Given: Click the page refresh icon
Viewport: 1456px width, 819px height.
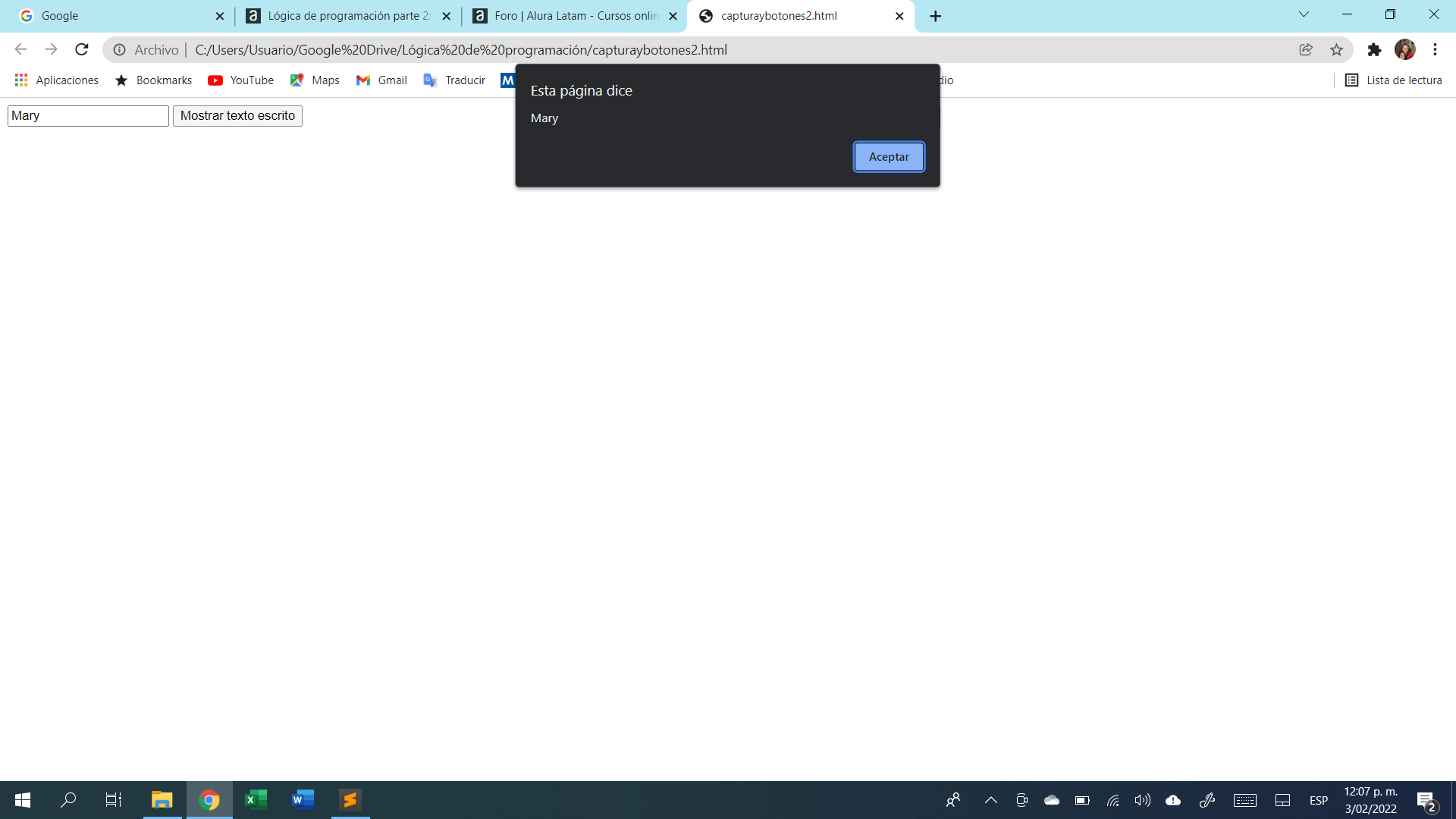Looking at the screenshot, I should [83, 50].
